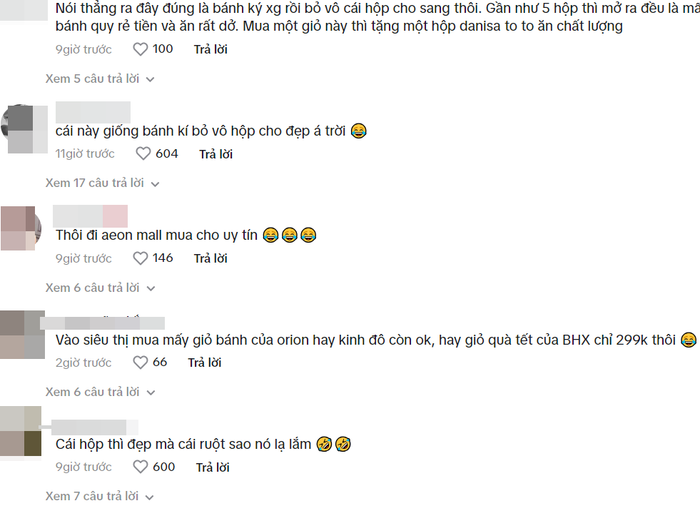Reply to the danisa comment with 100 likes
Screen dimensions: 700x506
point(210,49)
